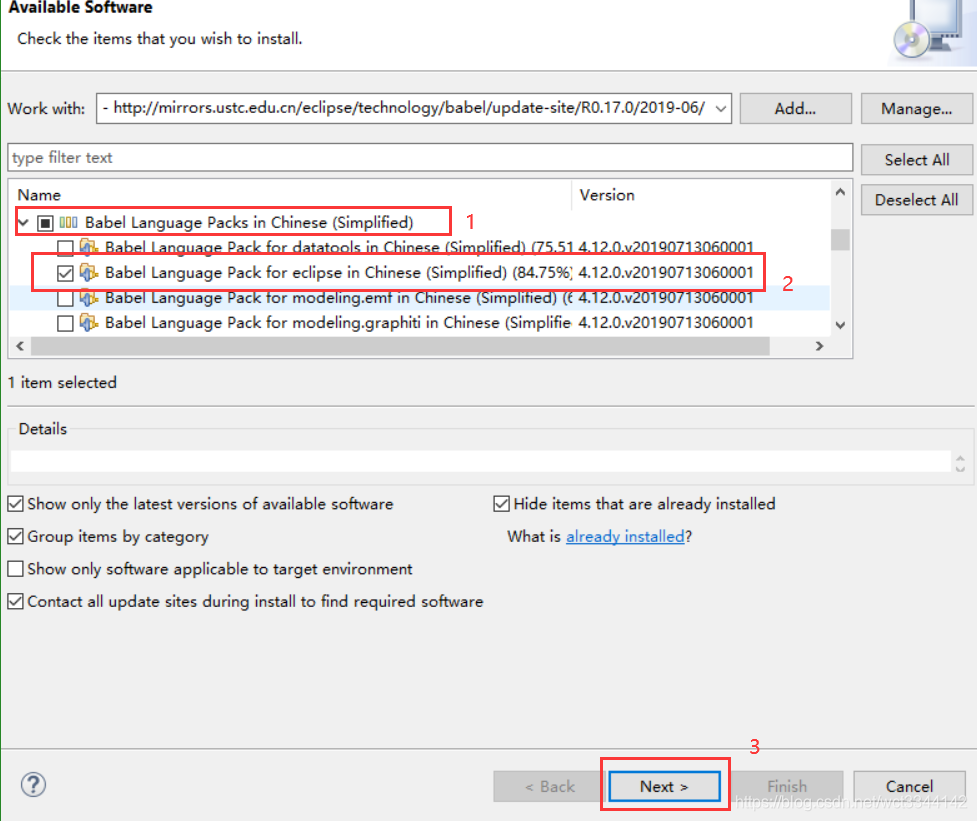
Task: Collapse the Babel Language Packs tree node
Action: click(24, 222)
